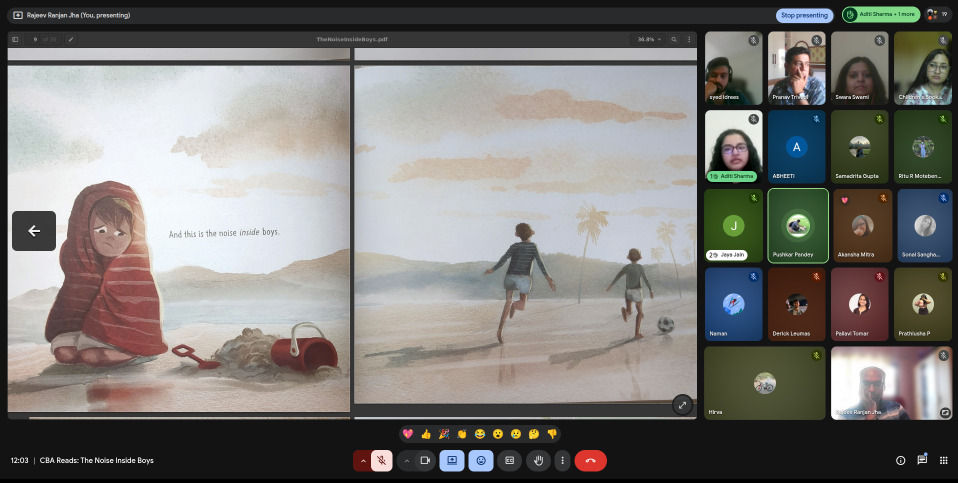Select Derick Leumas participant tile
The height and width of the screenshot is (483, 958).
797,304
